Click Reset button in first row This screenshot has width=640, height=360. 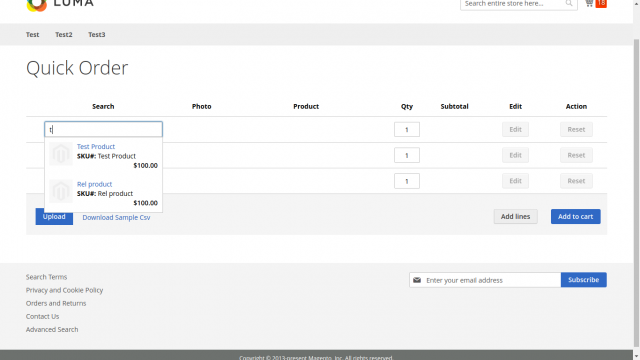[x=576, y=129]
